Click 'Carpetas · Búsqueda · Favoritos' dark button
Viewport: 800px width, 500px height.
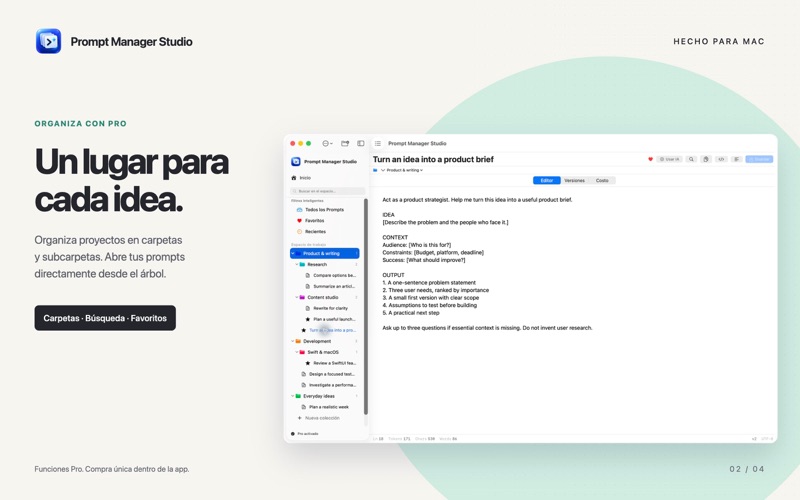pos(105,318)
